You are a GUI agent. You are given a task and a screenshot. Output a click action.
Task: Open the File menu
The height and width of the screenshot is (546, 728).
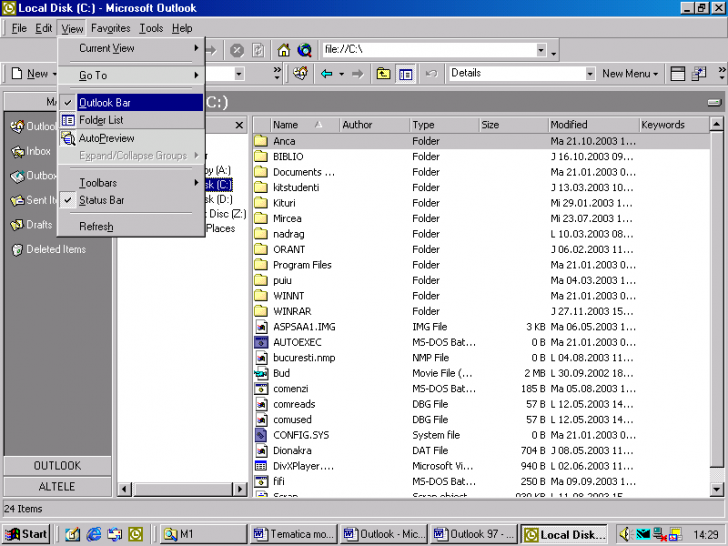[x=19, y=28]
